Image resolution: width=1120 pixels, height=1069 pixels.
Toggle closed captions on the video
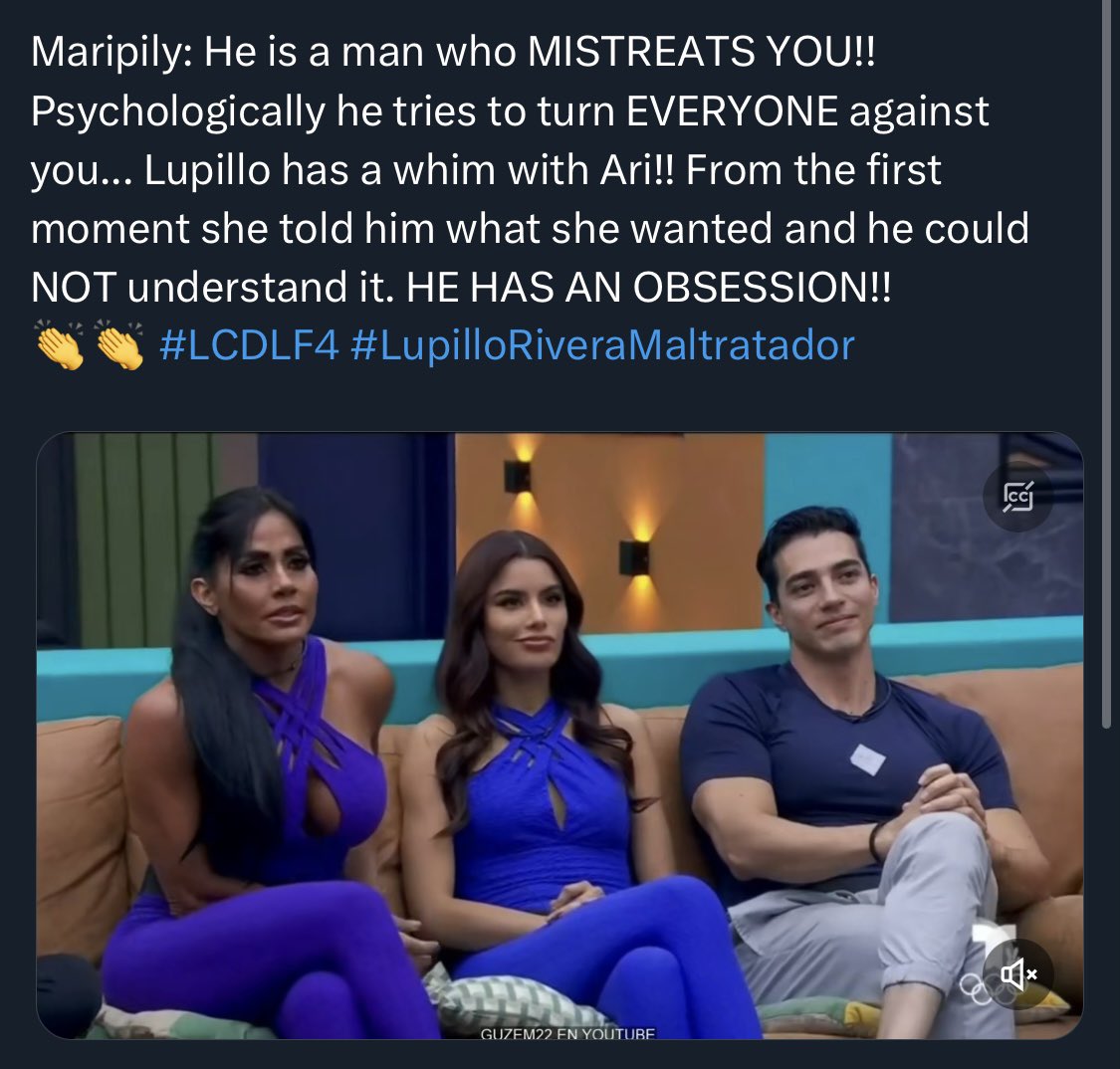click(1017, 497)
